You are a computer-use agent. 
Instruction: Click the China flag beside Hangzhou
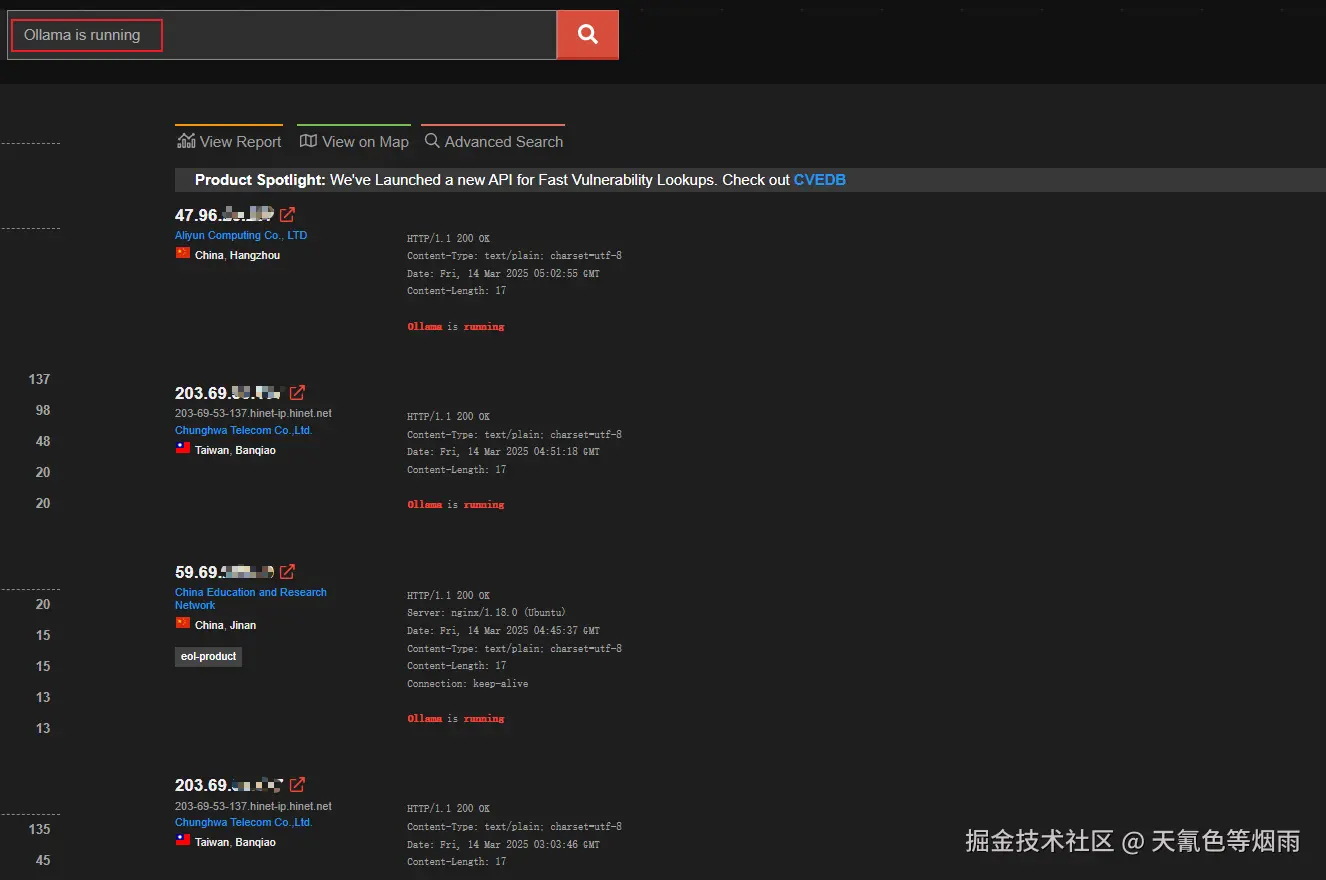tap(183, 253)
